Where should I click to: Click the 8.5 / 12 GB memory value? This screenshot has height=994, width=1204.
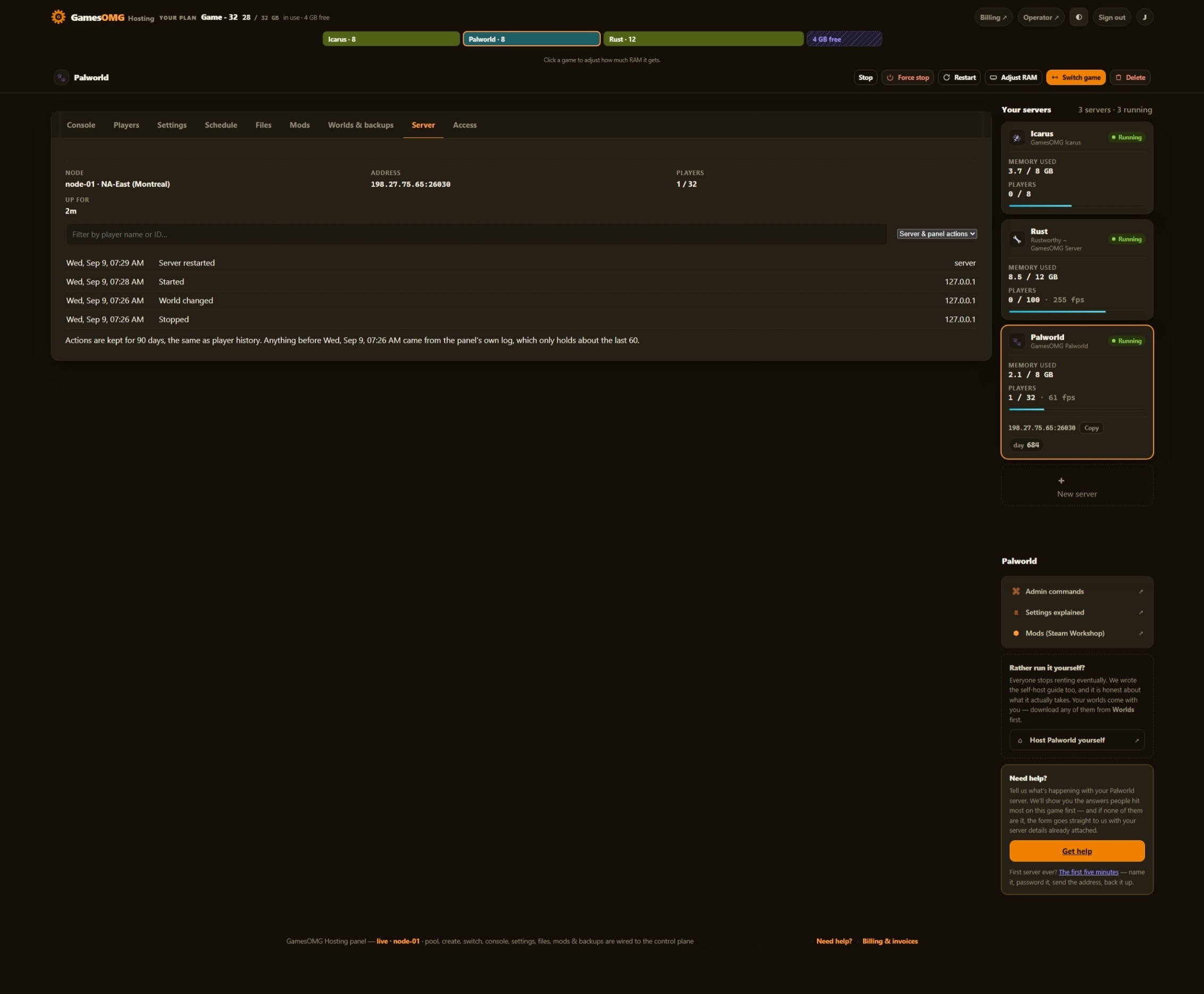pyautogui.click(x=1033, y=277)
